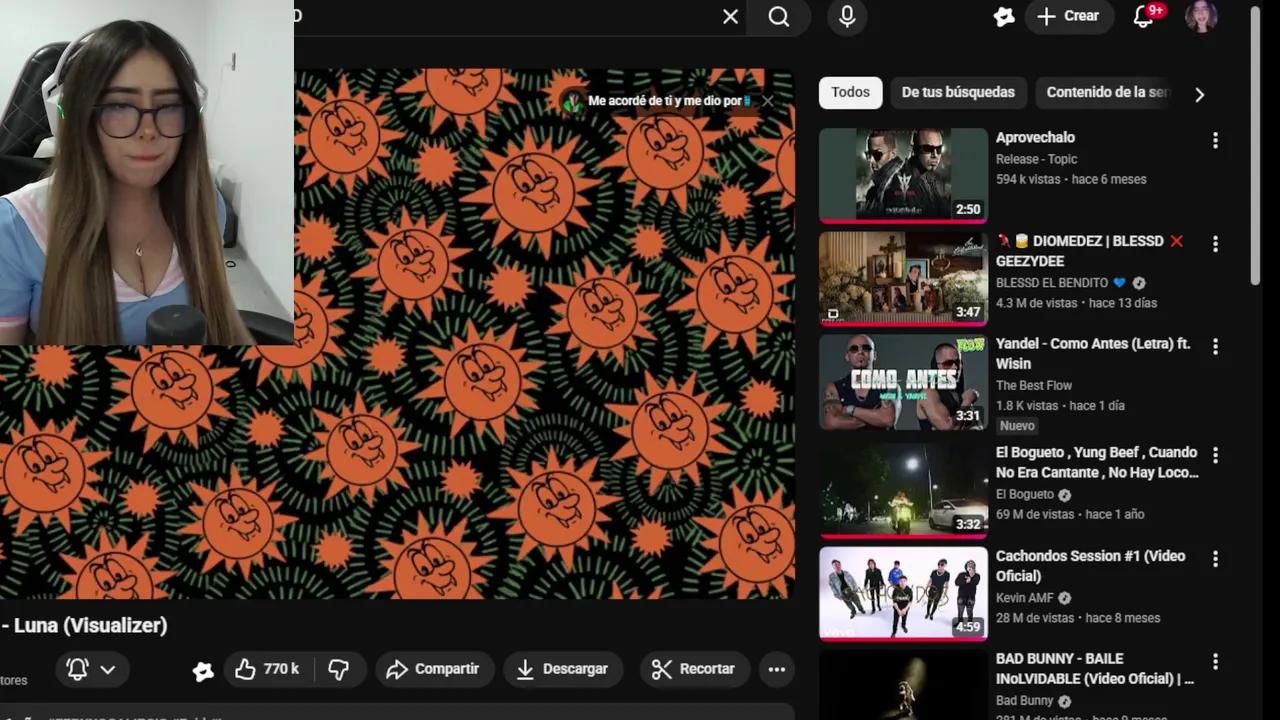
Task: Click Yandel - Como Antes title
Action: tap(1093, 354)
